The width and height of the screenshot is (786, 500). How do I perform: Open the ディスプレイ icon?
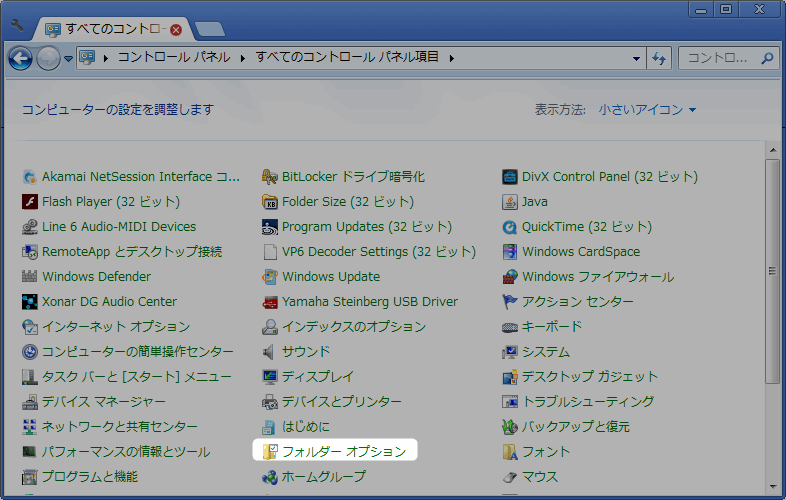[x=270, y=377]
